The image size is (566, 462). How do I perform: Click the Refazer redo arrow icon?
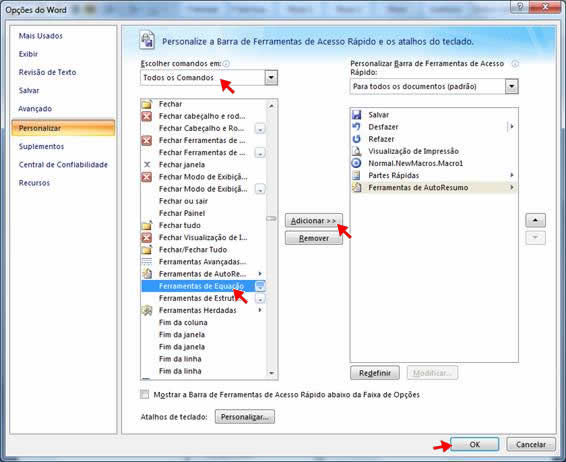pyautogui.click(x=357, y=139)
